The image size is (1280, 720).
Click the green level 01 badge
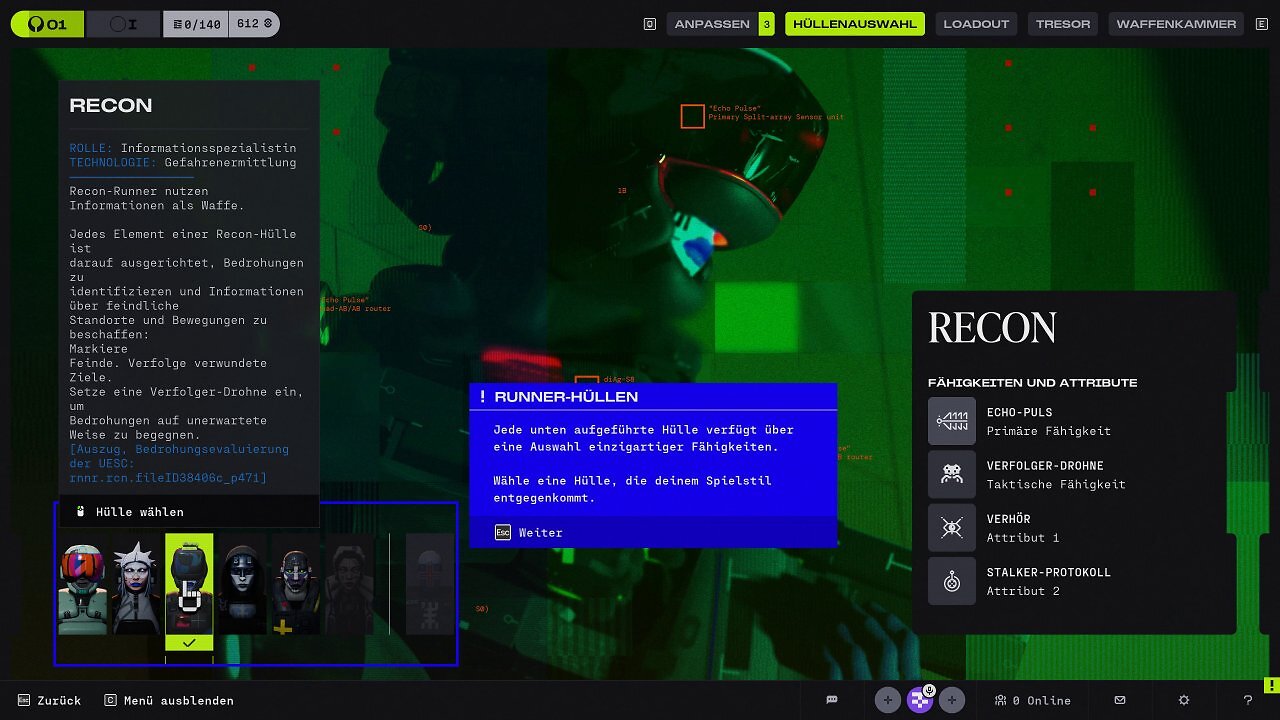[x=47, y=24]
